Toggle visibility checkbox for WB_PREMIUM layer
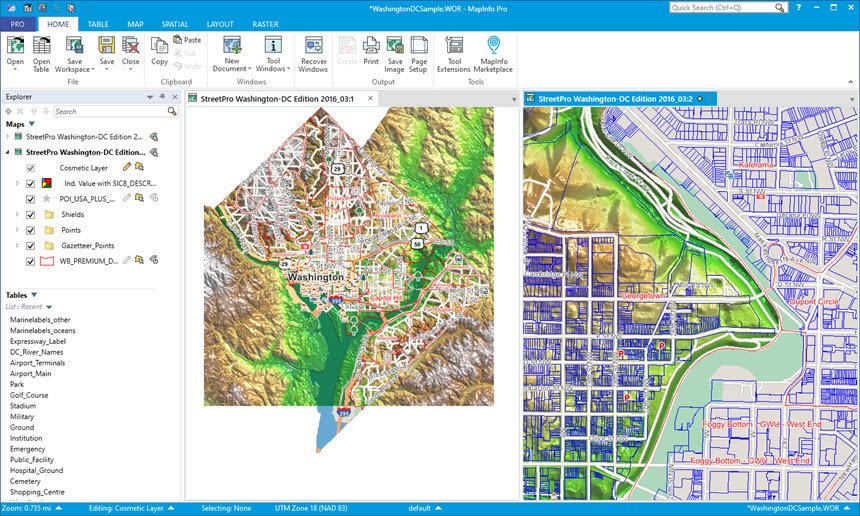The image size is (860, 516). pyautogui.click(x=31, y=262)
